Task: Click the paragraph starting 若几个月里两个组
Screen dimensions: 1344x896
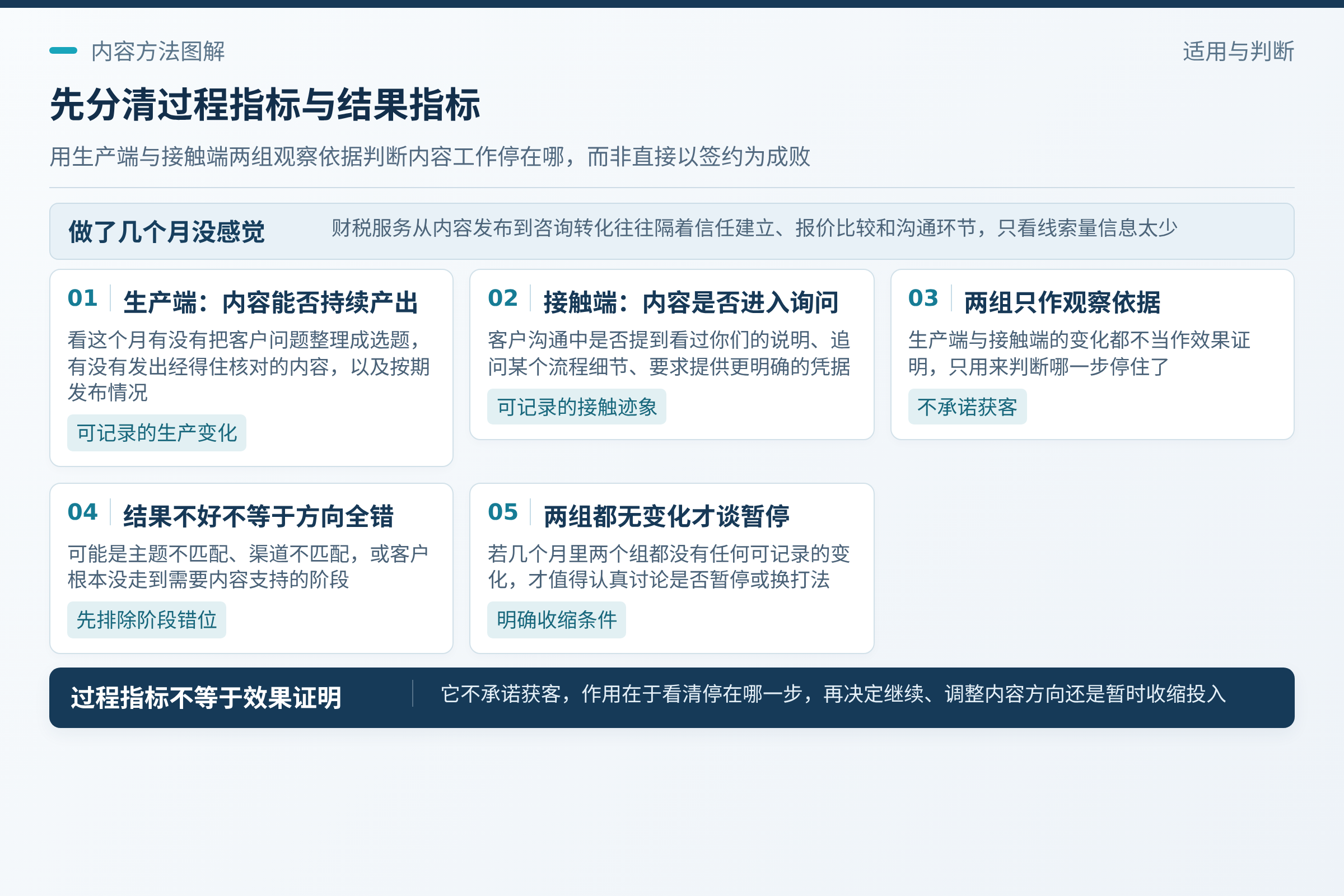Action: [669, 567]
